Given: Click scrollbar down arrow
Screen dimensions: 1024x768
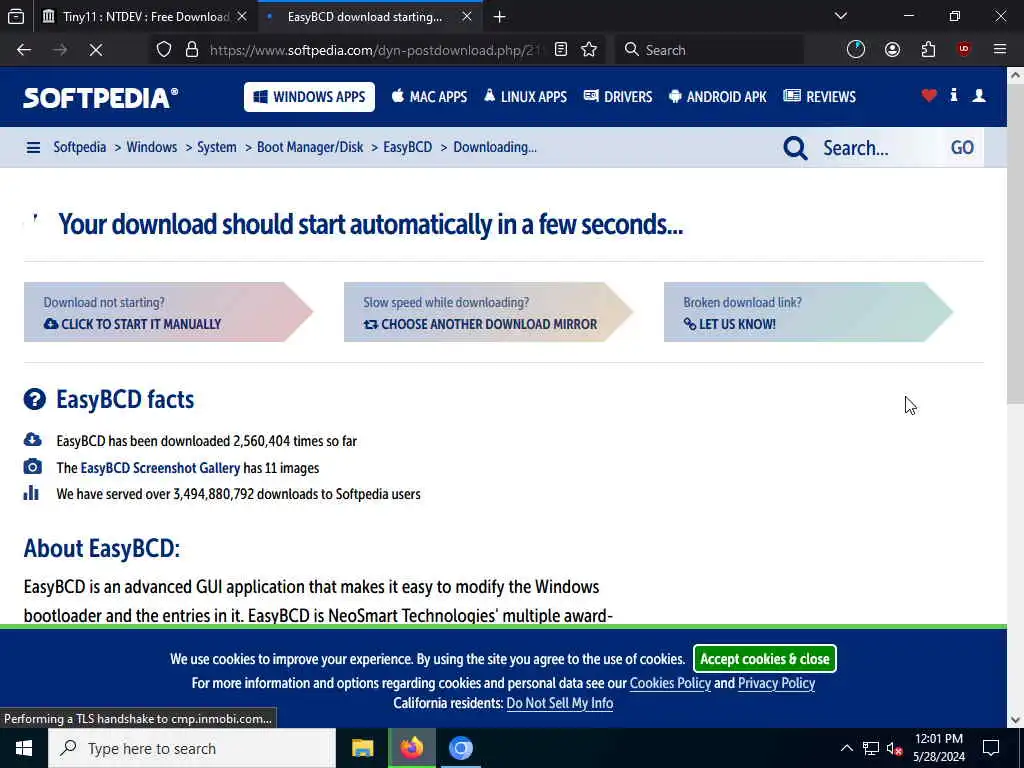Looking at the screenshot, I should 1016,720.
